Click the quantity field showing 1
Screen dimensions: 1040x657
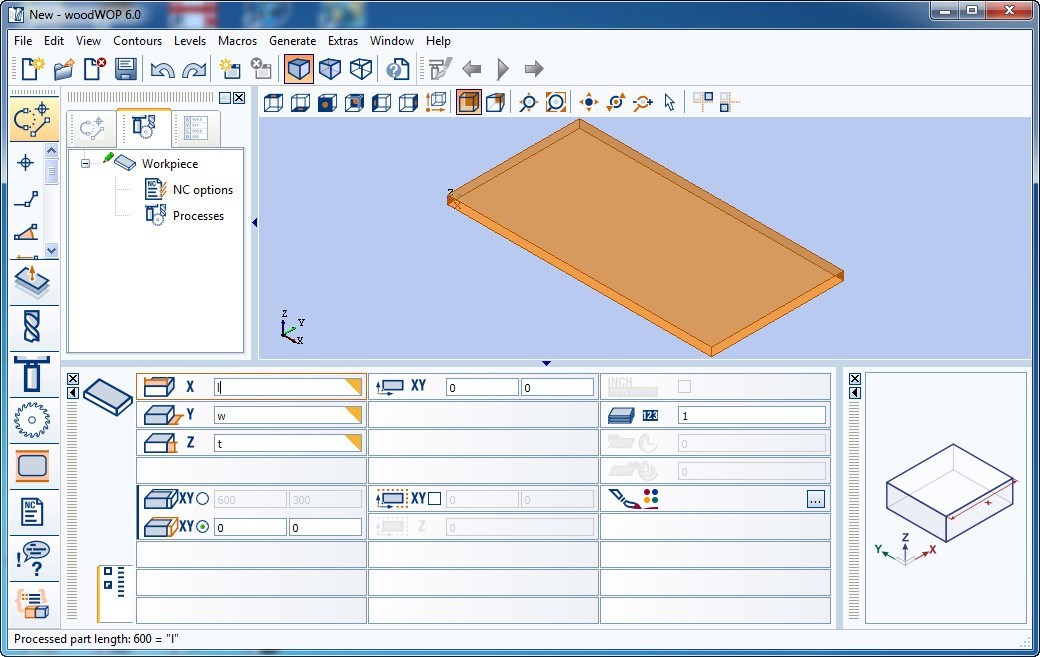click(x=751, y=416)
